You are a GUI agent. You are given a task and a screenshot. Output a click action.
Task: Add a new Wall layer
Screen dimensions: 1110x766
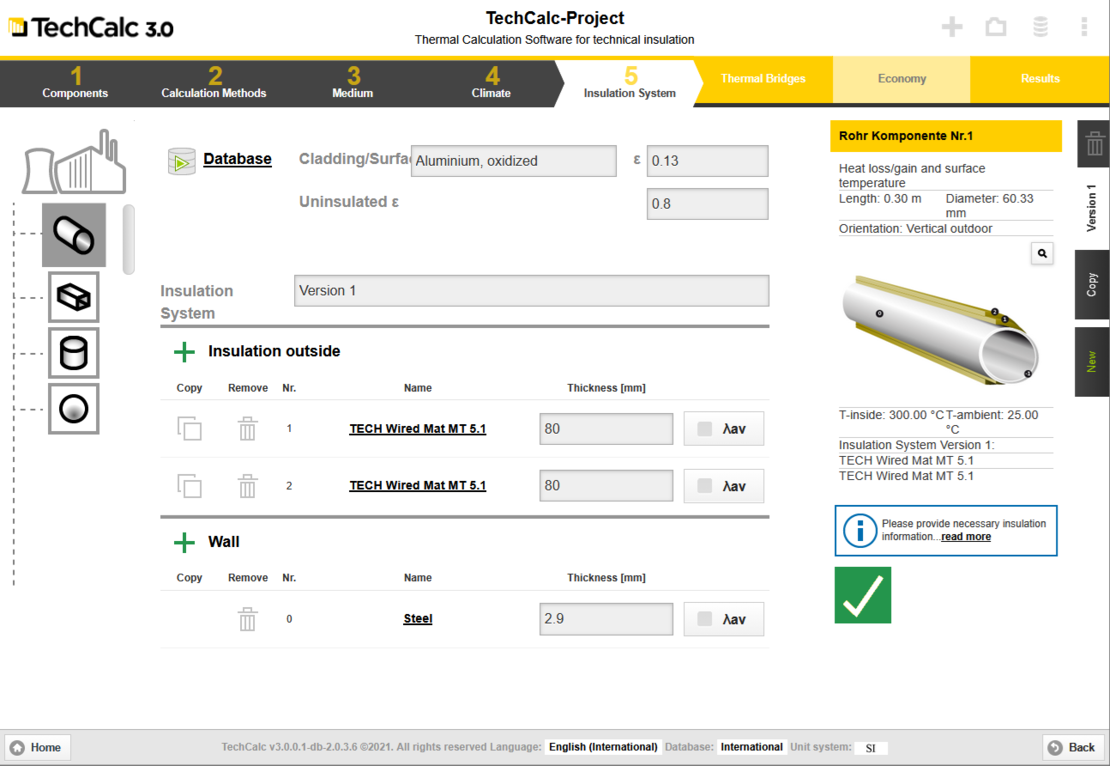click(184, 542)
